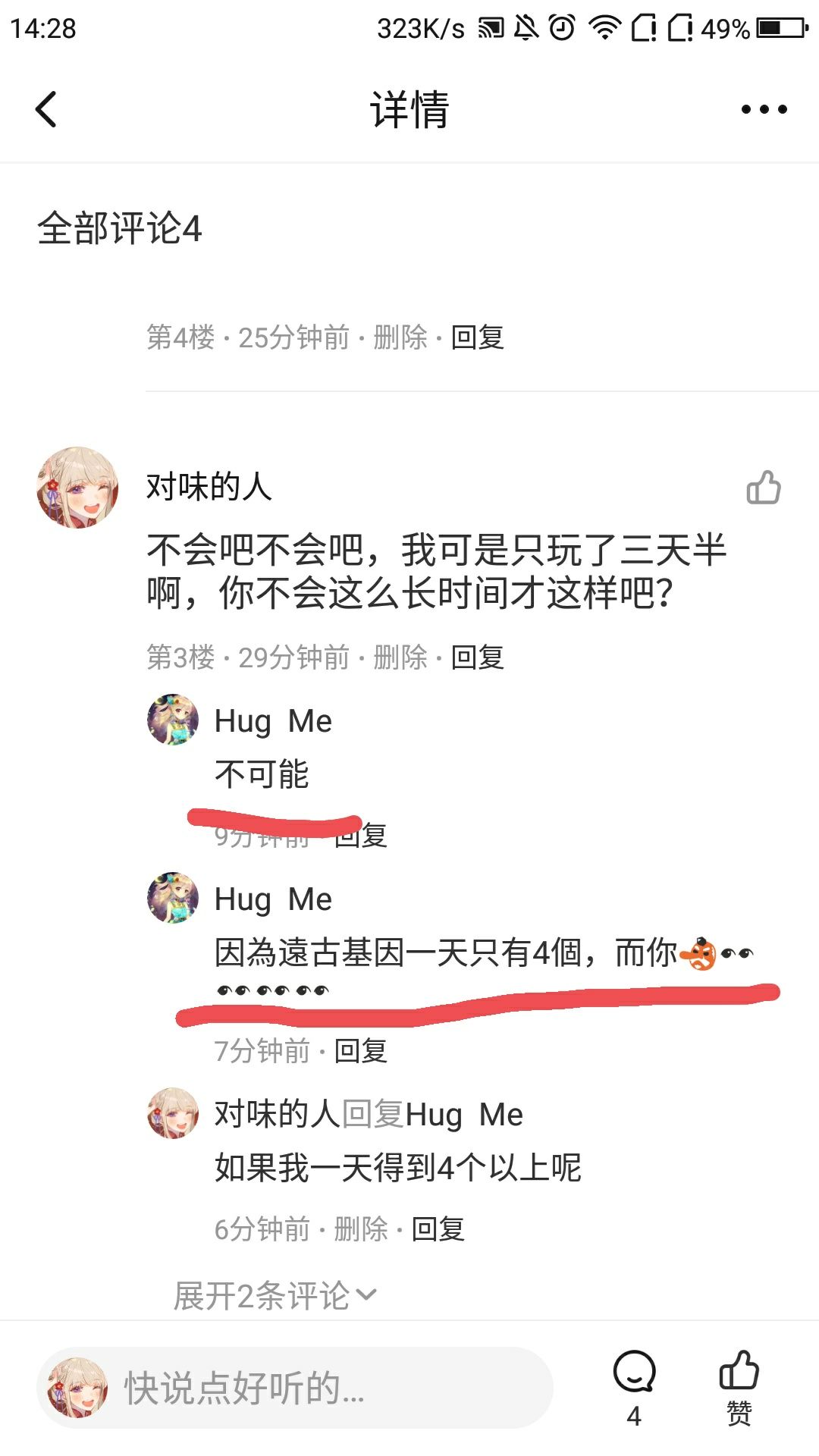819x1456 pixels.
Task: Open 对味的人 large profile avatar
Action: click(x=77, y=488)
